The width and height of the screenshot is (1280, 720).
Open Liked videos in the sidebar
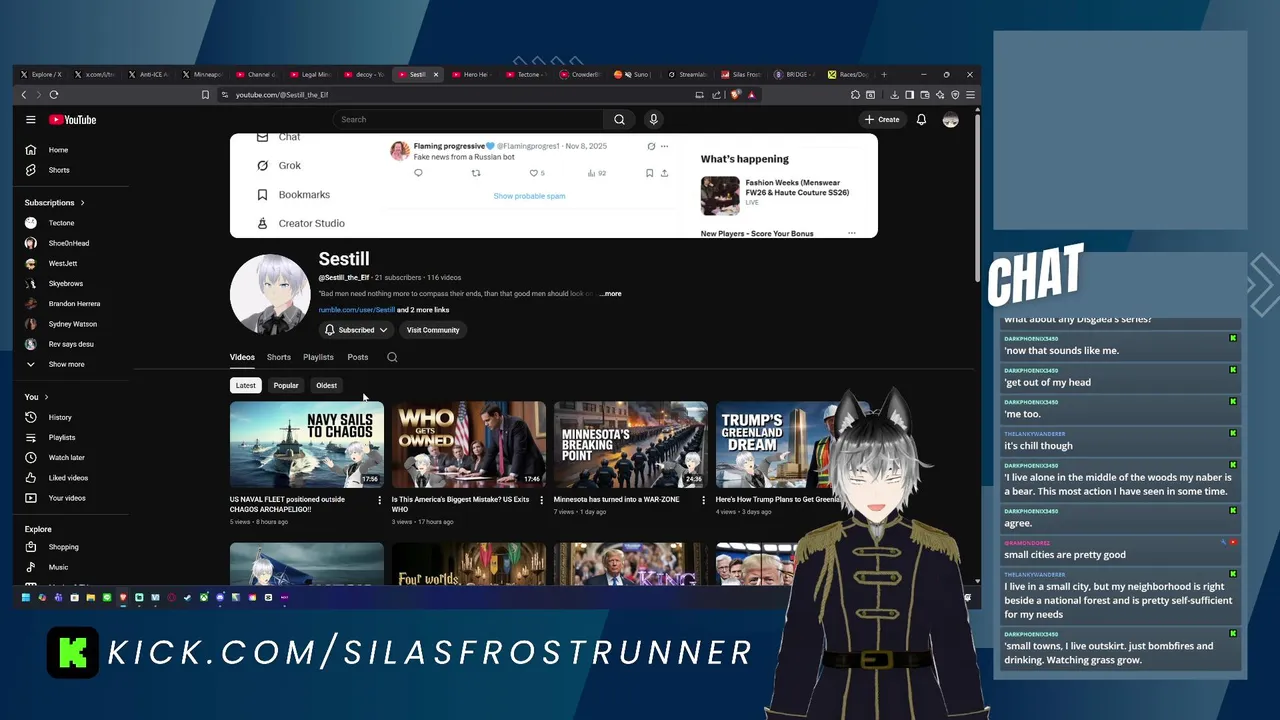[x=68, y=478]
